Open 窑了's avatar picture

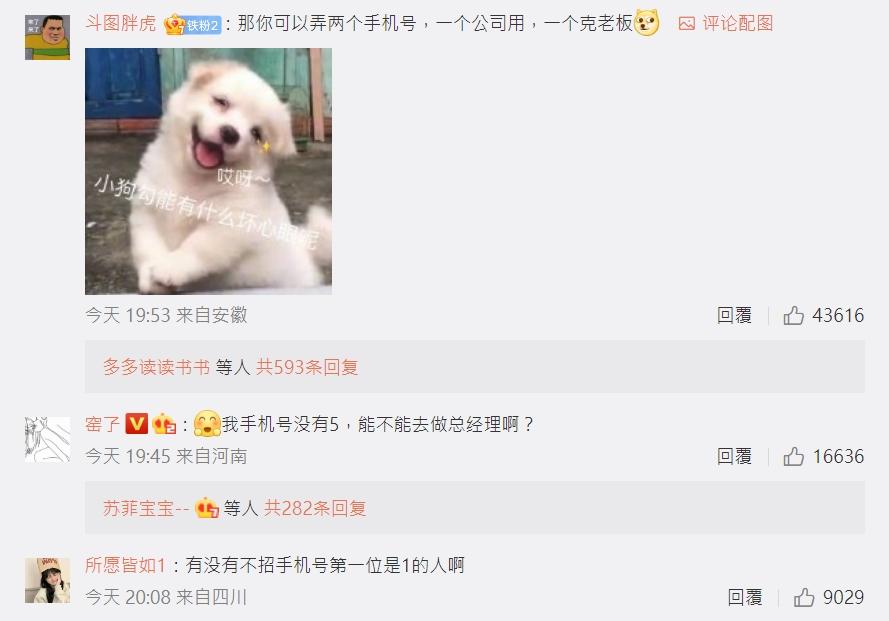point(47,440)
